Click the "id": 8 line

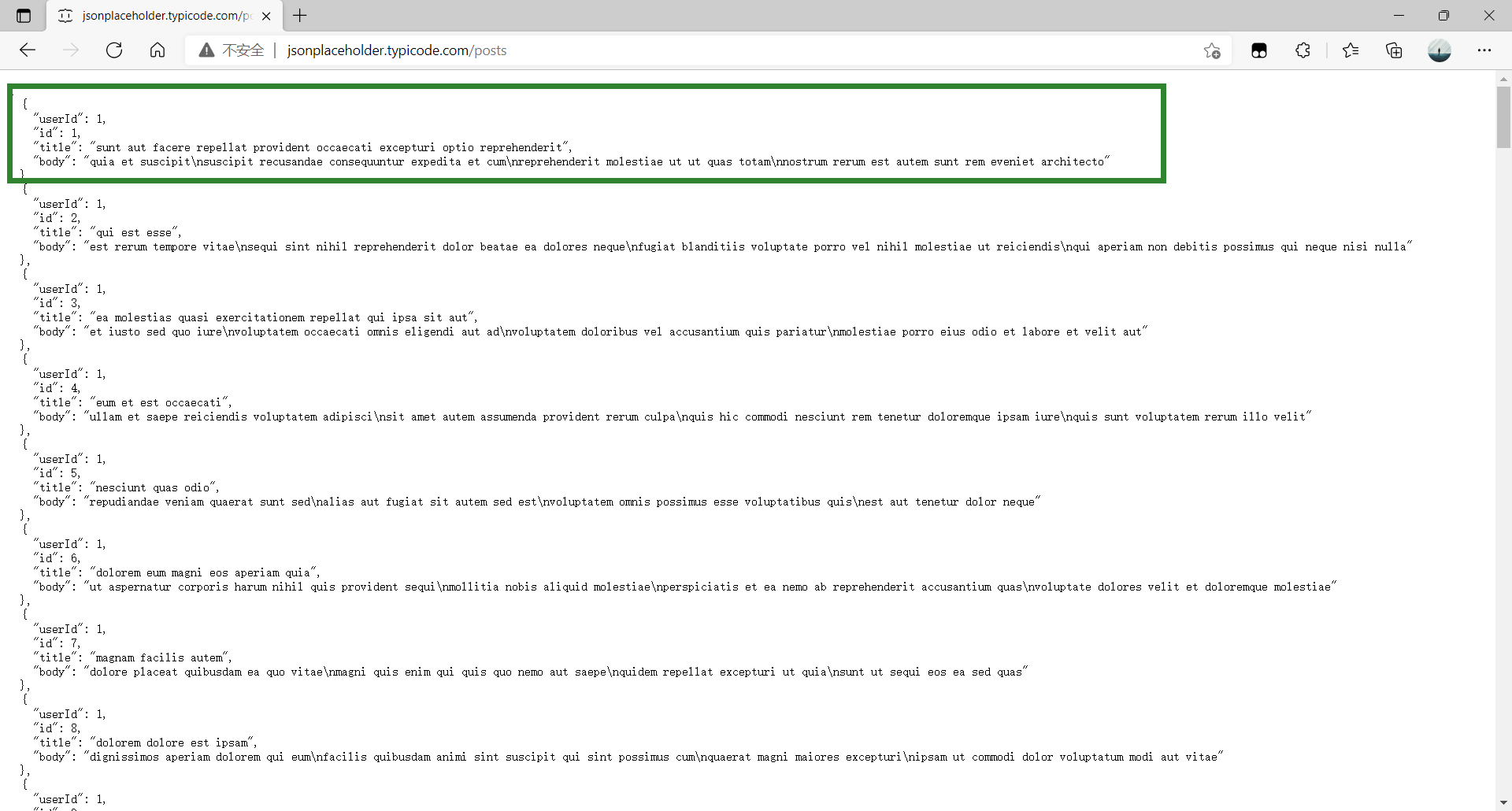pyautogui.click(x=57, y=728)
